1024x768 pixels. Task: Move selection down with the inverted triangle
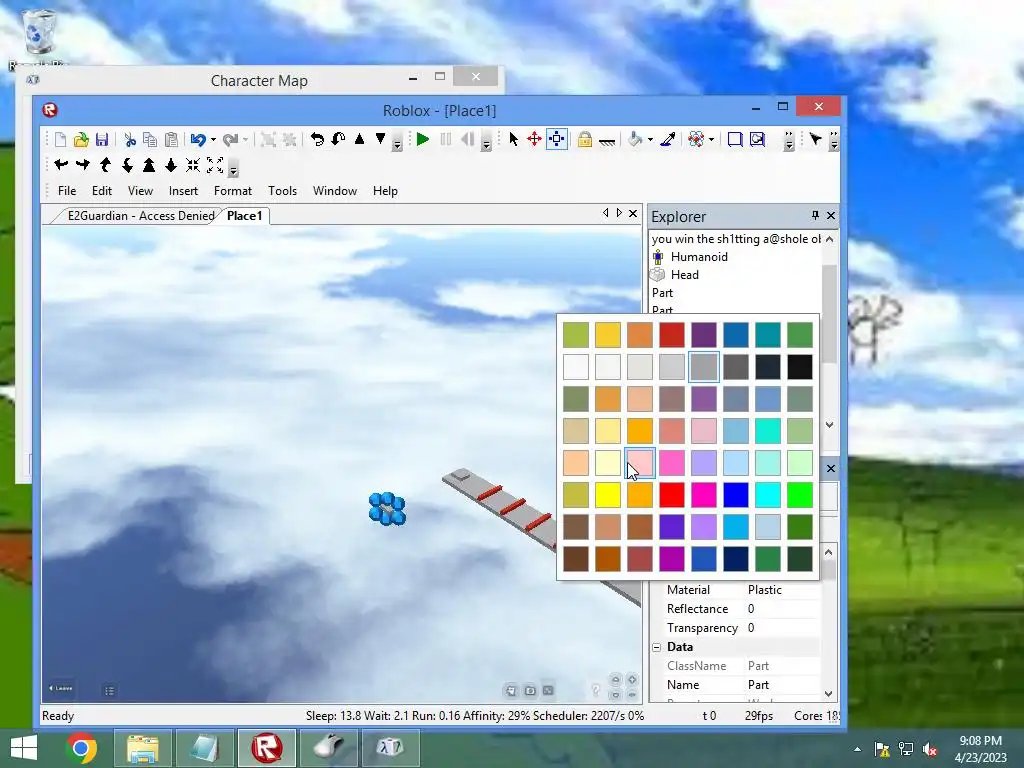pyautogui.click(x=380, y=139)
